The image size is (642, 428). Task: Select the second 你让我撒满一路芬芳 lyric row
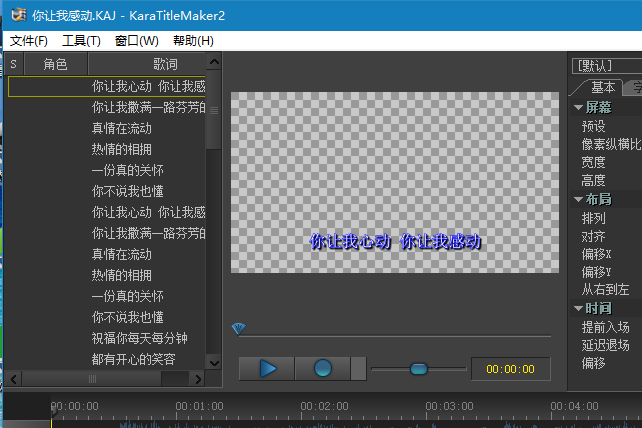(106, 233)
